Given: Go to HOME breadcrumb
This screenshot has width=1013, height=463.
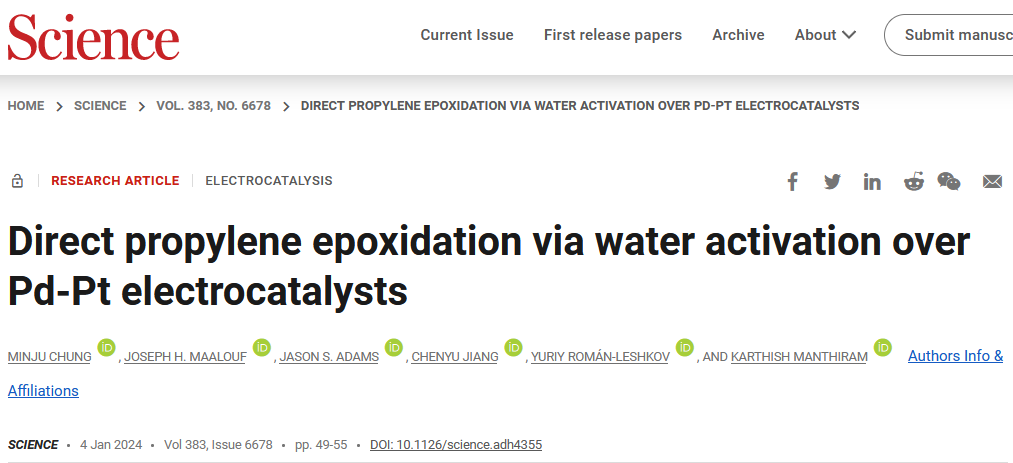Looking at the screenshot, I should tap(26, 106).
